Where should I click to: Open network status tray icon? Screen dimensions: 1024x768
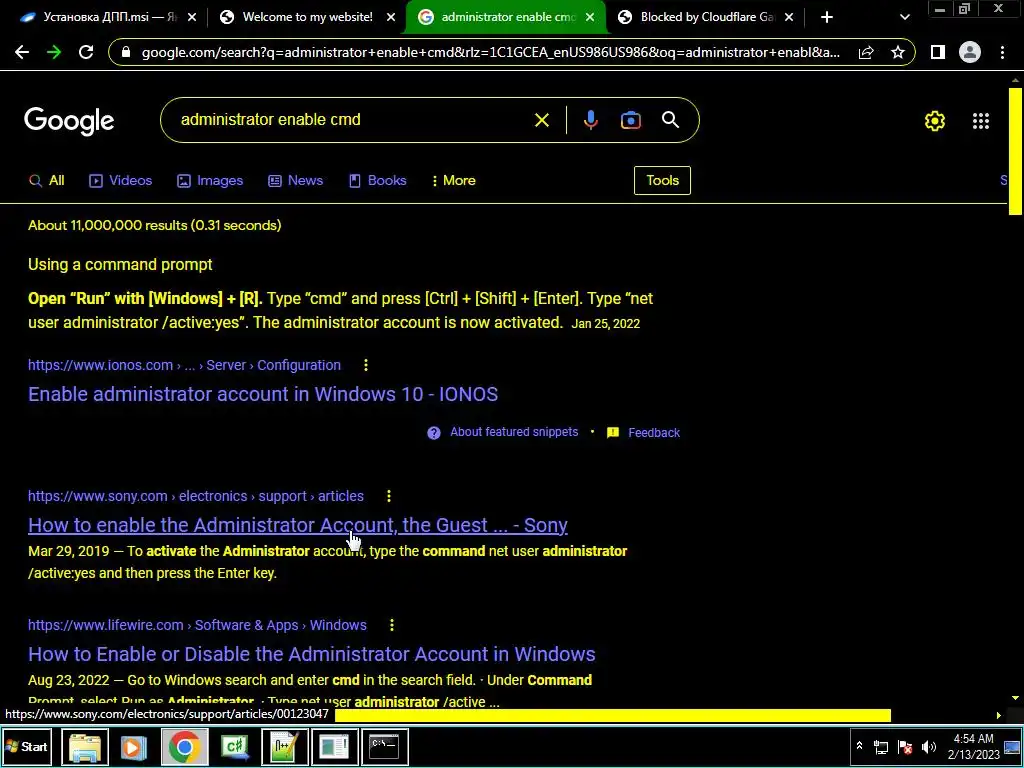coord(881,747)
